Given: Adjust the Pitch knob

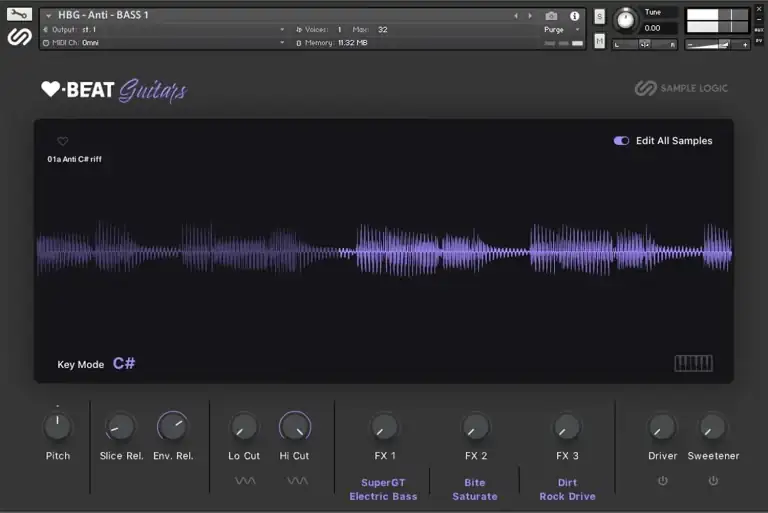Looking at the screenshot, I should [57, 427].
